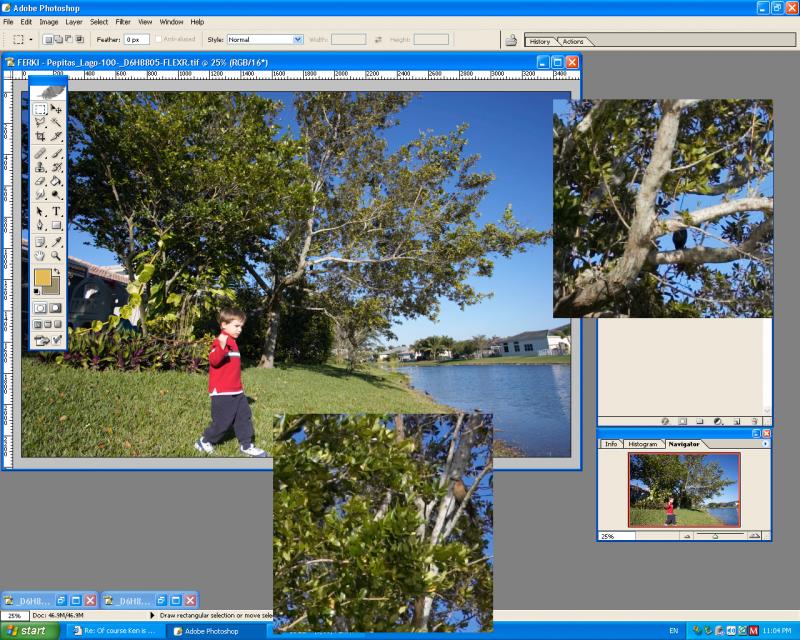This screenshot has width=800, height=640.
Task: Choose Intersect with selection mode button
Action: point(80,39)
